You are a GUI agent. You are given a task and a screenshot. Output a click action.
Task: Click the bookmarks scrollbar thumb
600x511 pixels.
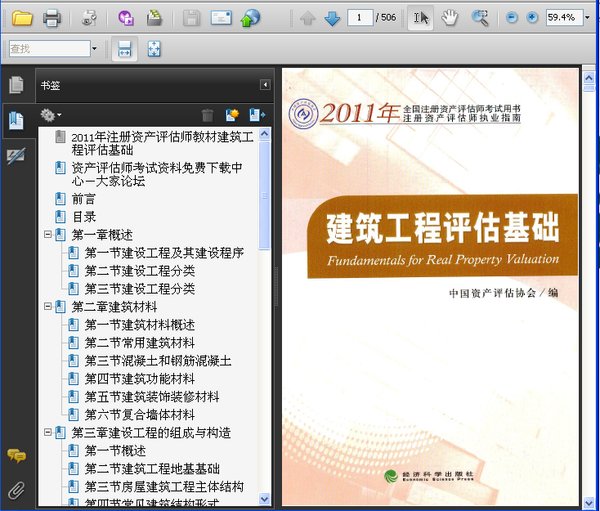(264, 195)
